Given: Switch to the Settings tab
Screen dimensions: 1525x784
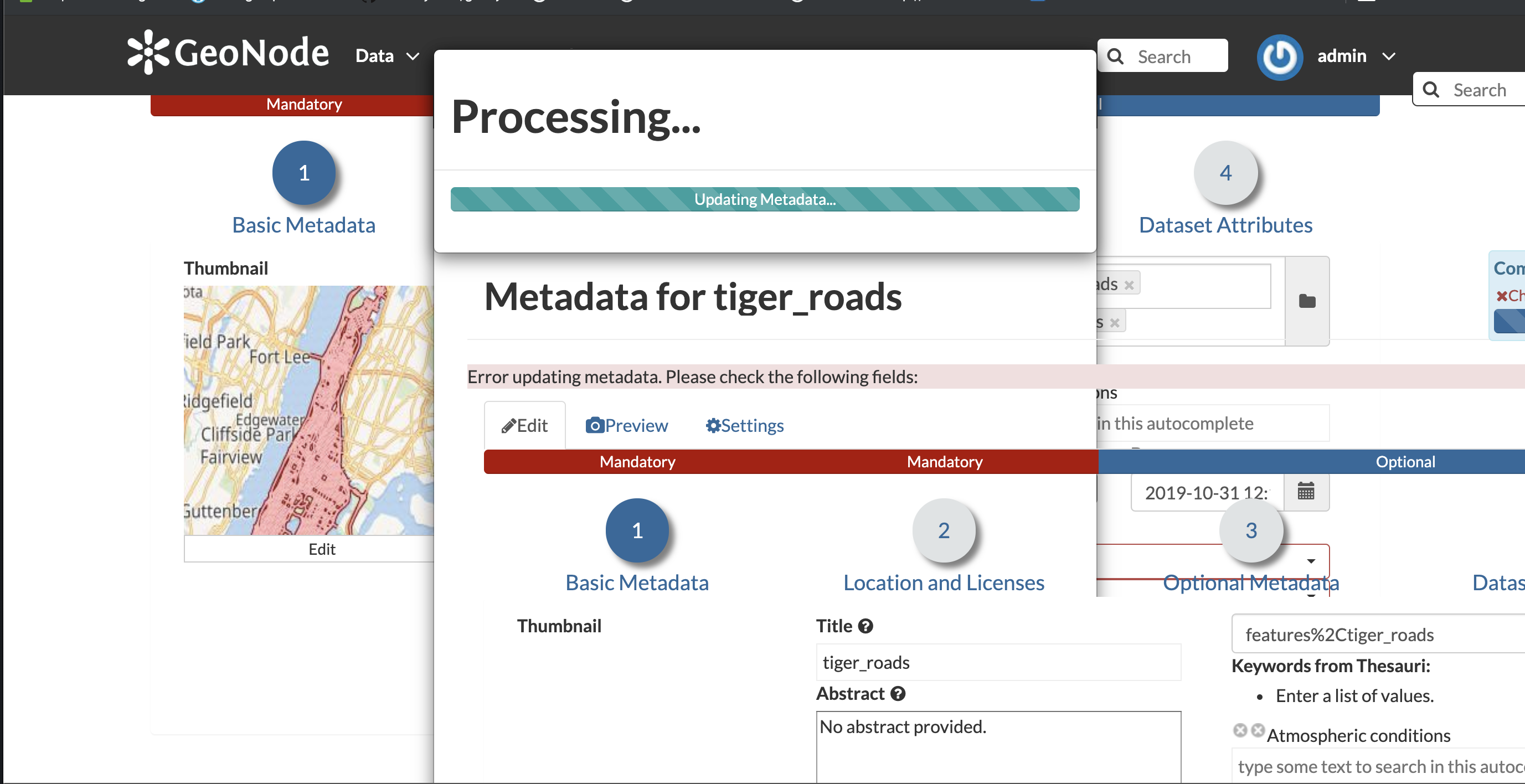Looking at the screenshot, I should coord(744,425).
